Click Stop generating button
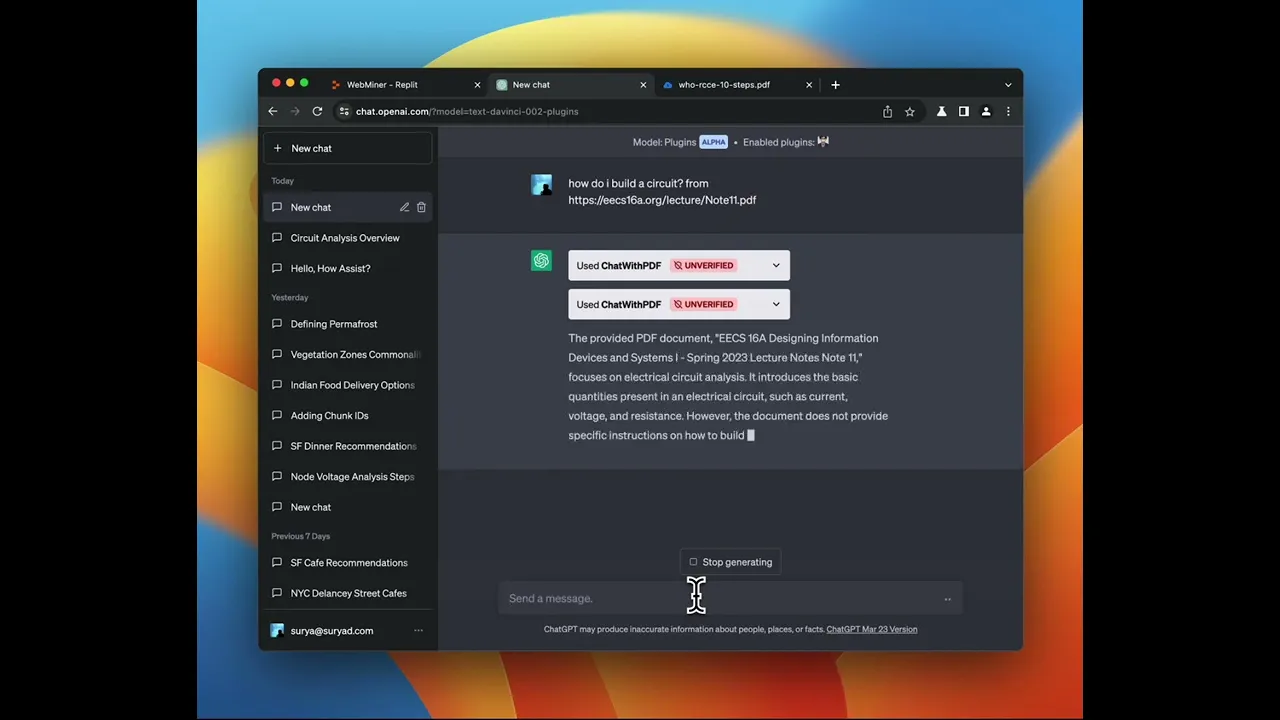 [x=730, y=562]
